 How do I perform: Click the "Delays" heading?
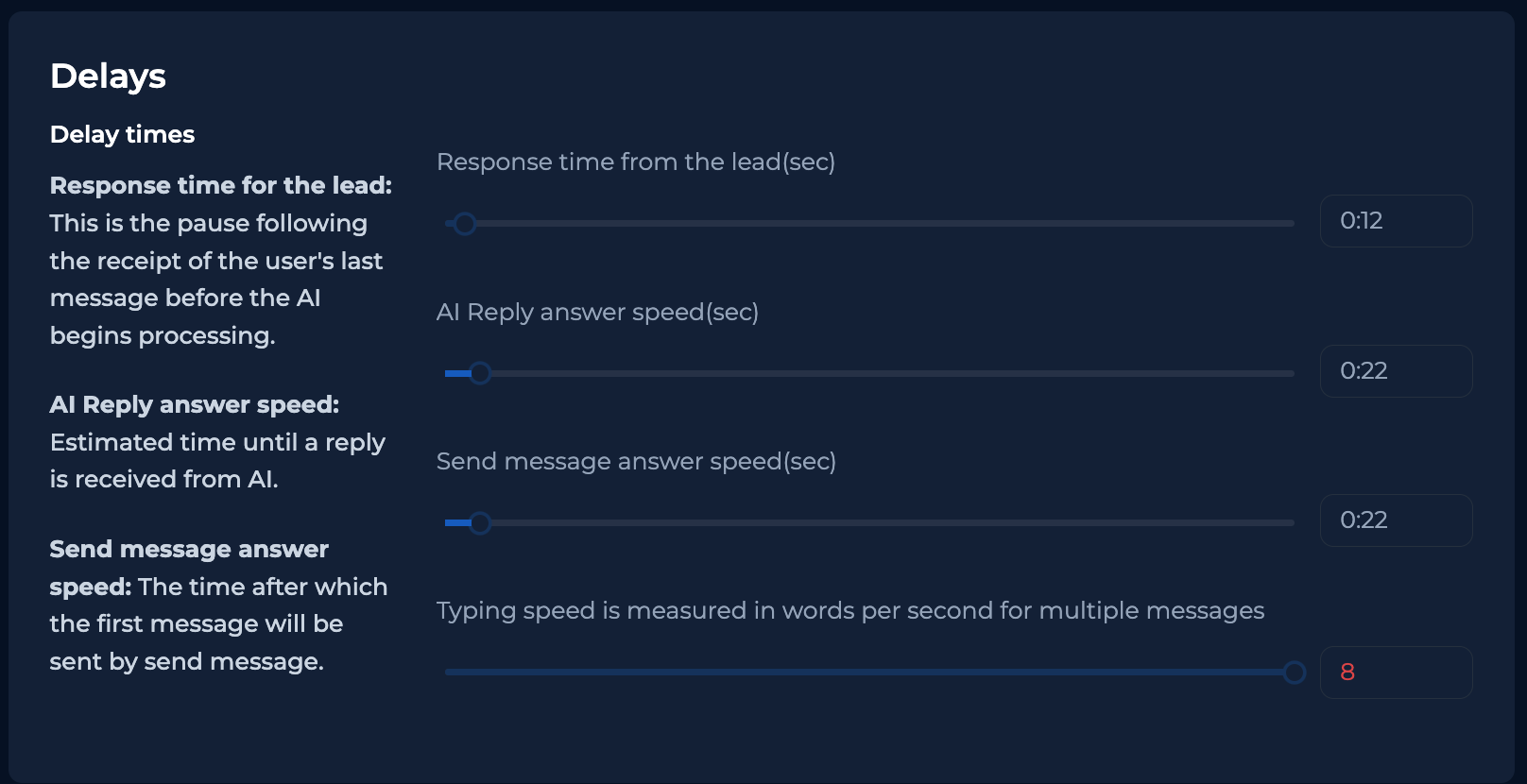108,77
